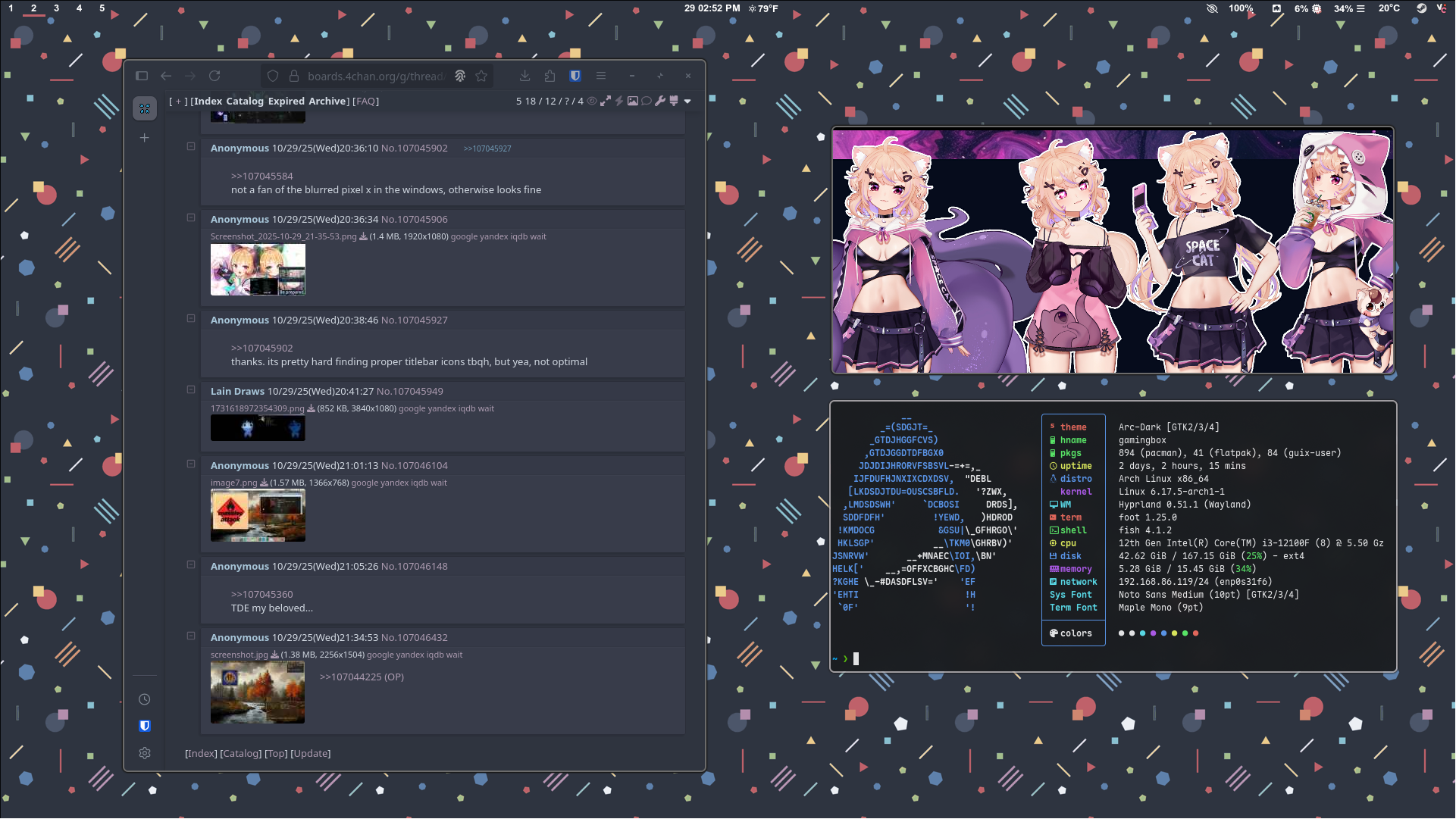This screenshot has height=819, width=1456.
Task: Click the expand all images arrows icon
Action: click(606, 101)
